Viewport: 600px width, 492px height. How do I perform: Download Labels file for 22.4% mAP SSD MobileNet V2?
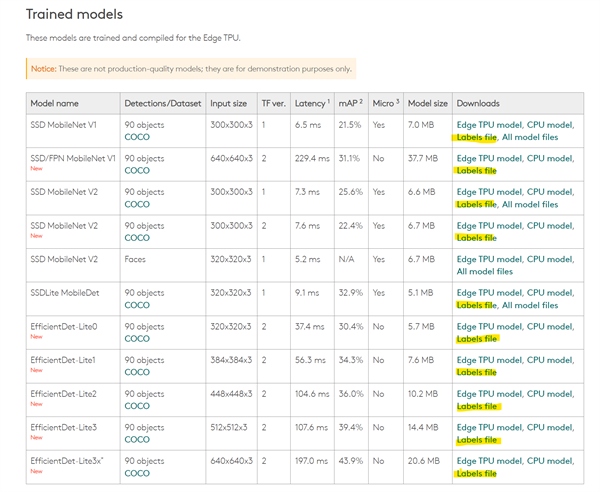(476, 238)
